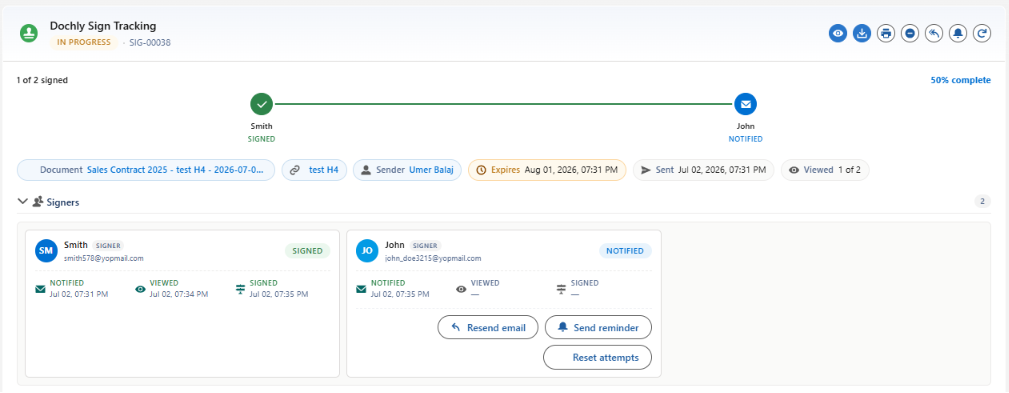Click the JO avatar on John's card
The width and height of the screenshot is (1009, 393).
pyautogui.click(x=367, y=251)
